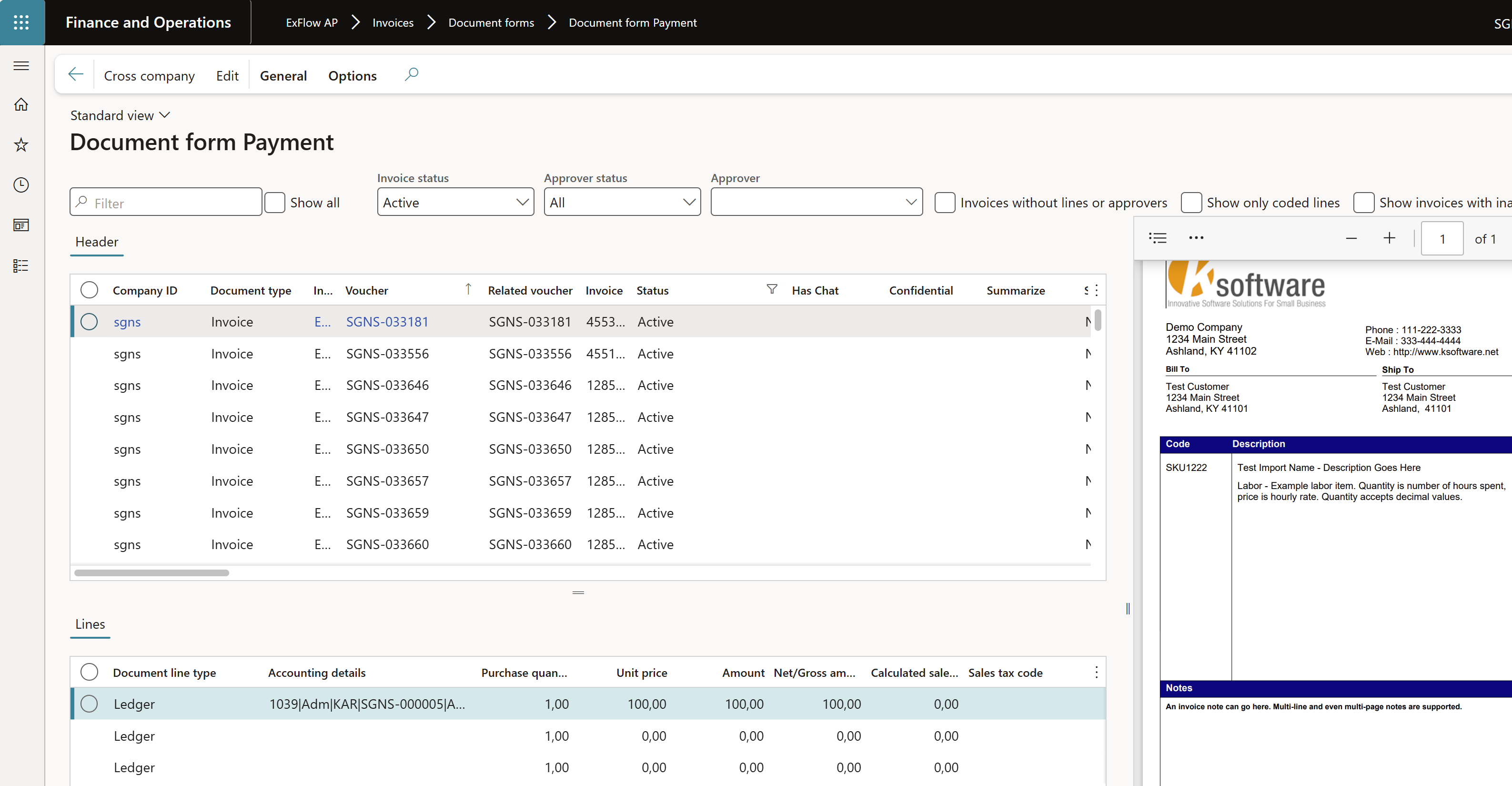Select the SGNS-033181 row radio button

tap(89, 321)
